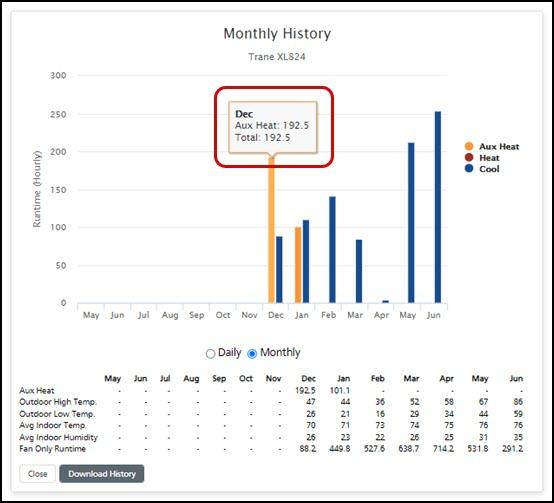Click the December Cool blue bar

click(x=279, y=270)
